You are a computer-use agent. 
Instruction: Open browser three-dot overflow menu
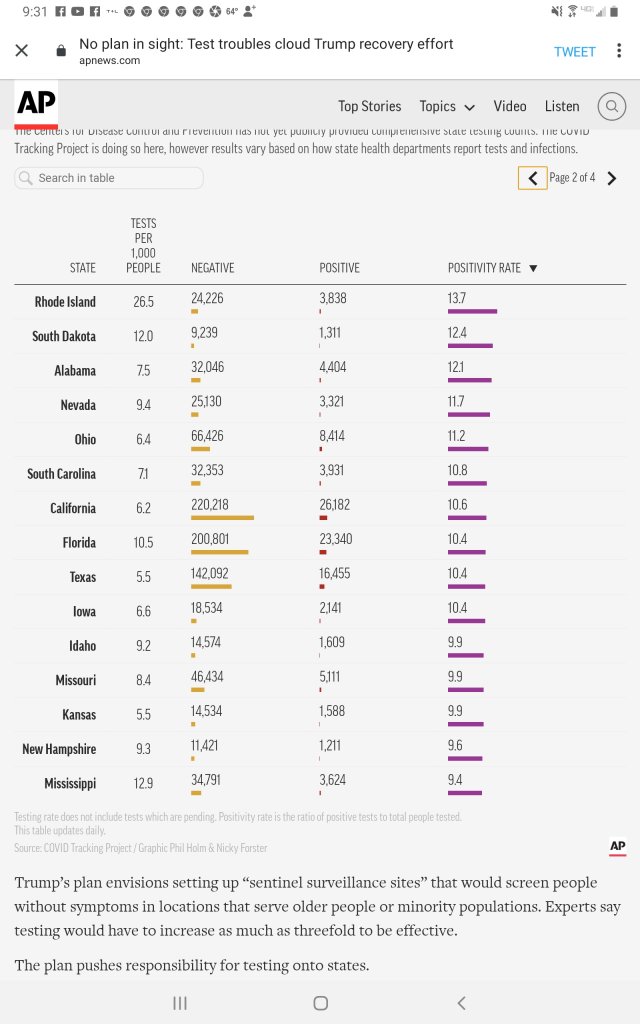[x=620, y=51]
